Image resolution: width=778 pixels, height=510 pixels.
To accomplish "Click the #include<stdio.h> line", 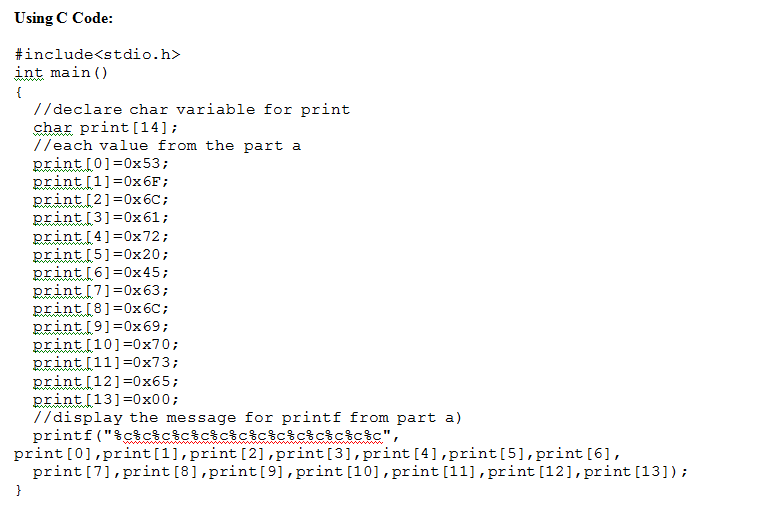I will pyautogui.click(x=97, y=55).
